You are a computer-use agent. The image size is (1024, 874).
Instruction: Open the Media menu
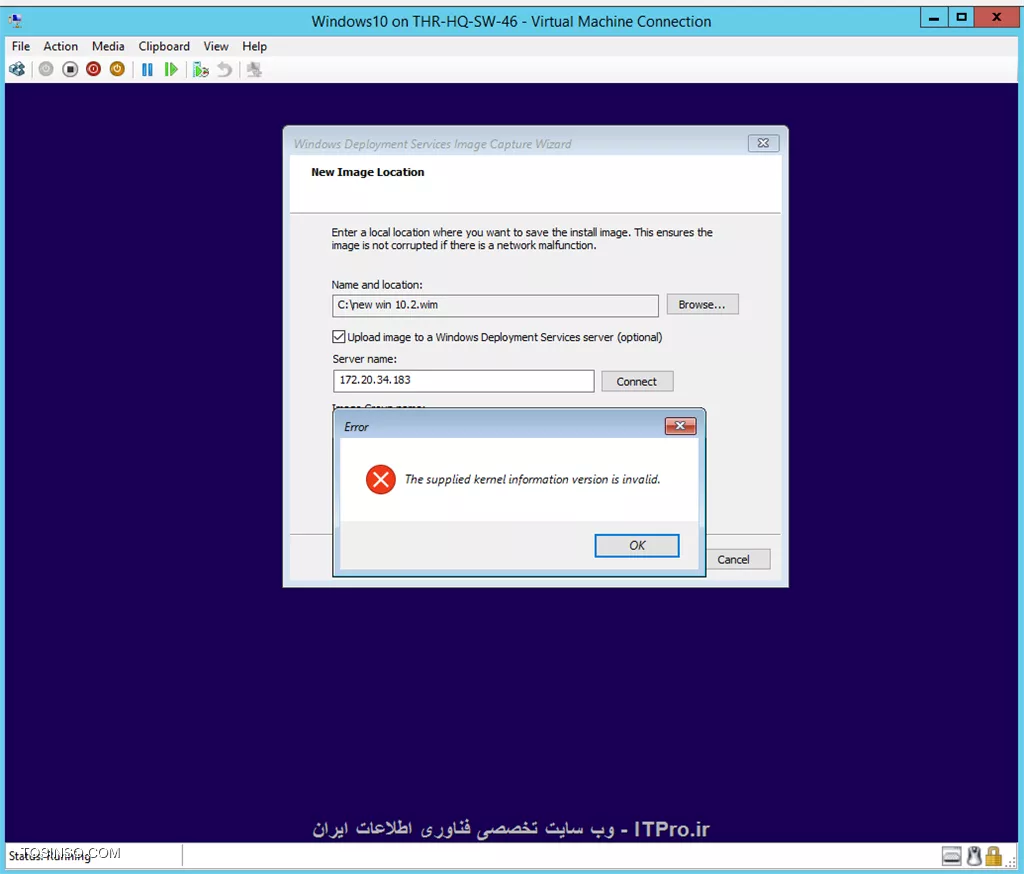click(x=108, y=46)
